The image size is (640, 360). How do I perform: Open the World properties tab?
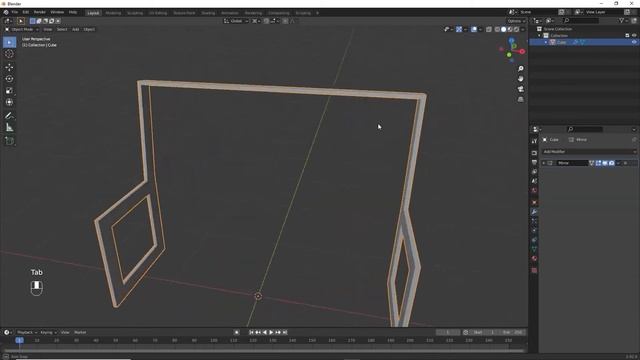534,190
